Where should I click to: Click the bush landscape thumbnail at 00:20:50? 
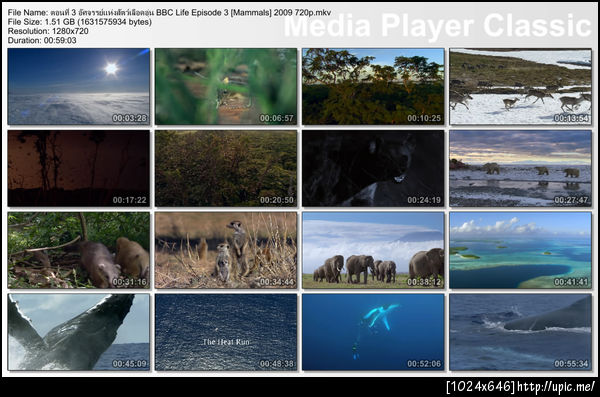226,168
